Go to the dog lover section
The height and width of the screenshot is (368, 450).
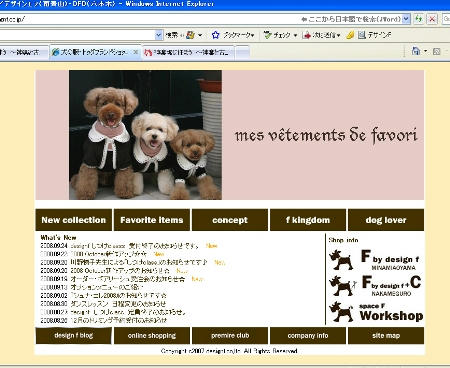pos(386,220)
